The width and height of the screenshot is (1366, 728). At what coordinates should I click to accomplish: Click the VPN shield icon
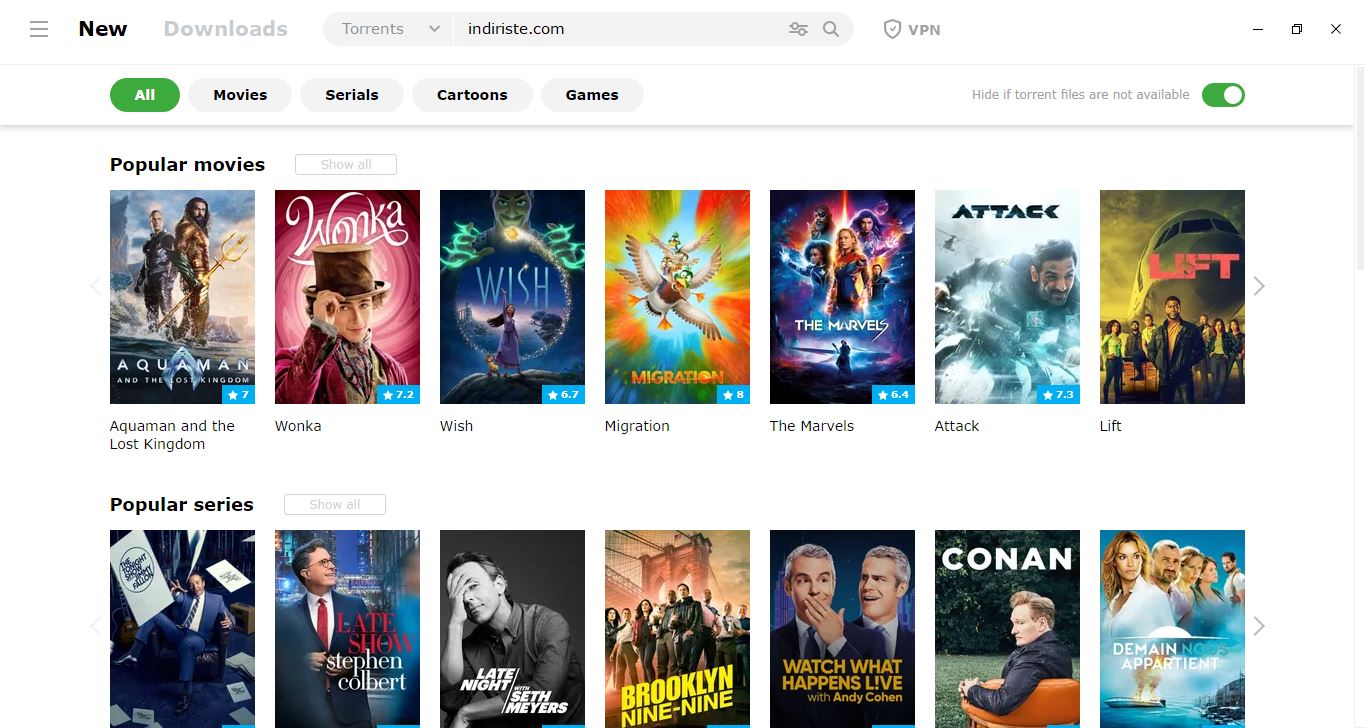coord(892,29)
